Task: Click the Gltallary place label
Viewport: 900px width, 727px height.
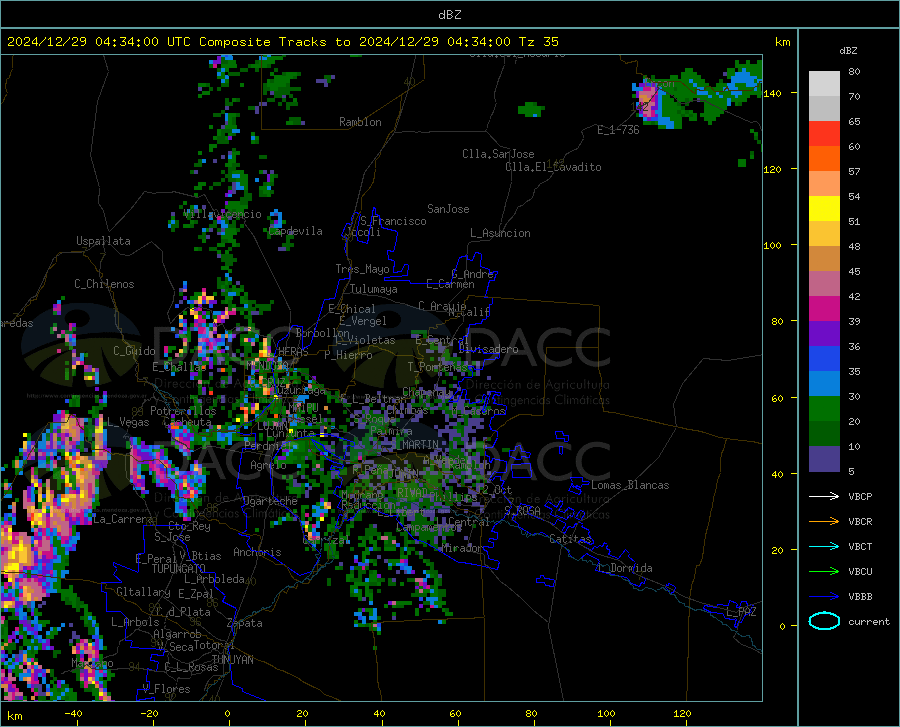Action: pos(143,592)
